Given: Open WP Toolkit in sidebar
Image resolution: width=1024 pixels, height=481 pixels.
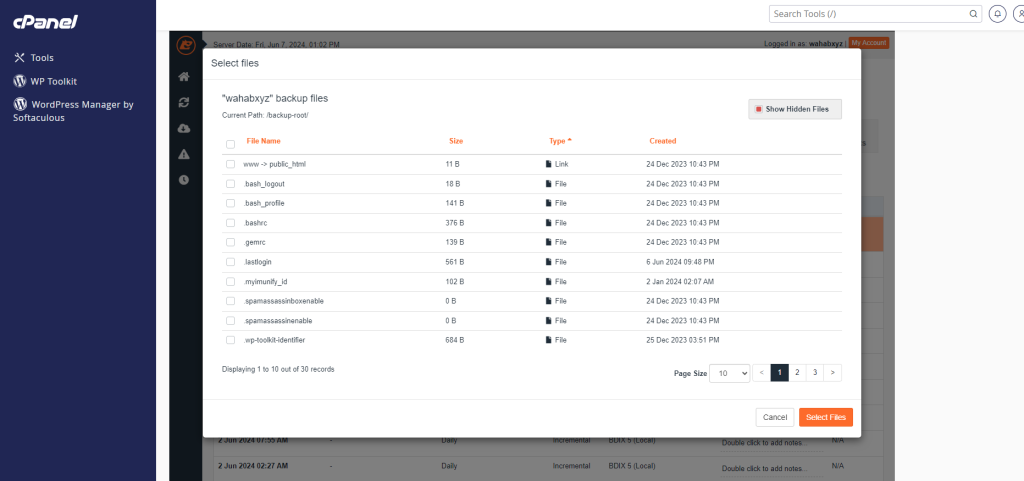Looking at the screenshot, I should click(x=53, y=81).
